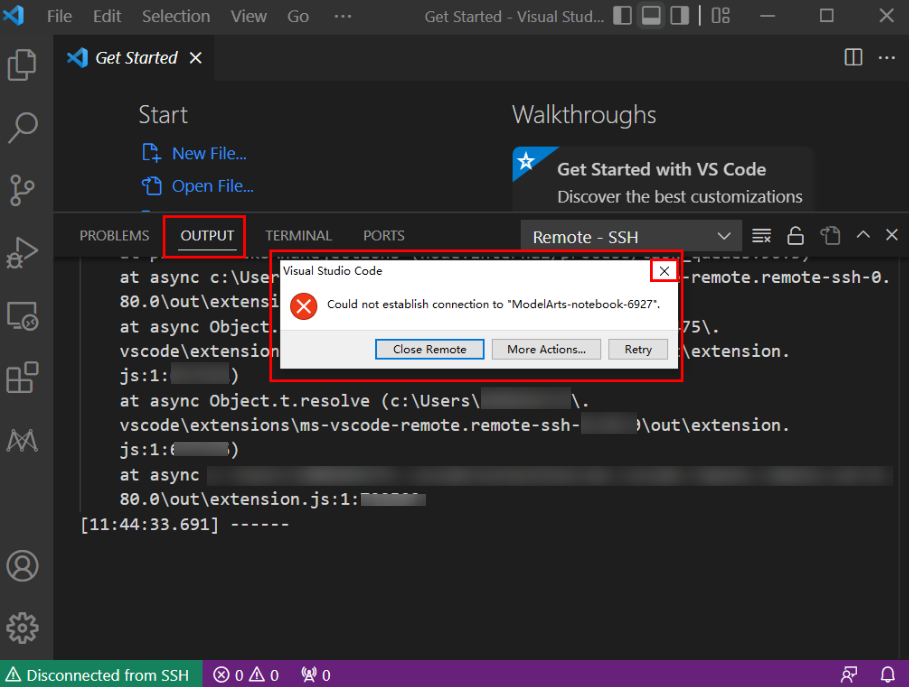This screenshot has width=909, height=687.
Task: Click the New File... link
Action: click(x=209, y=154)
